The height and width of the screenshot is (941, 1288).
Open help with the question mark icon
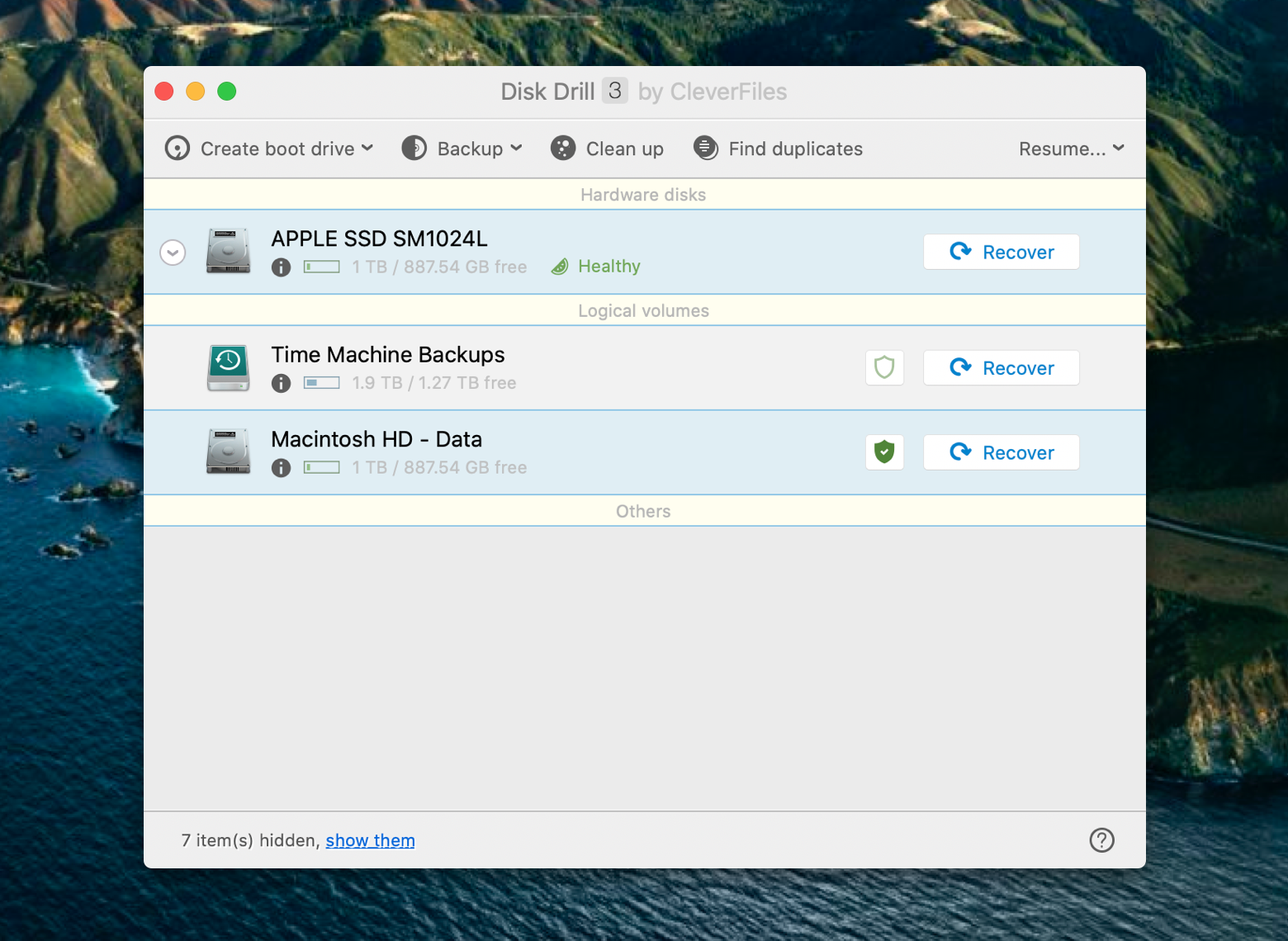click(x=1101, y=840)
